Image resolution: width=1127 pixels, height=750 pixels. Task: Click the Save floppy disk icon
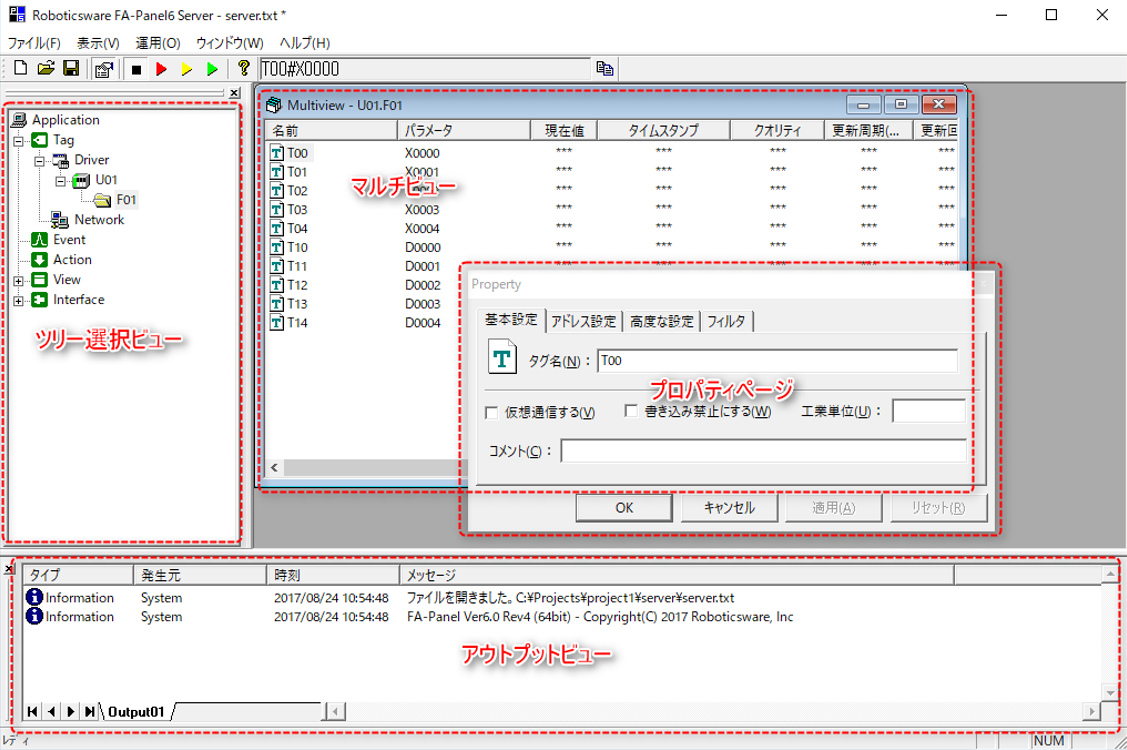(x=71, y=69)
